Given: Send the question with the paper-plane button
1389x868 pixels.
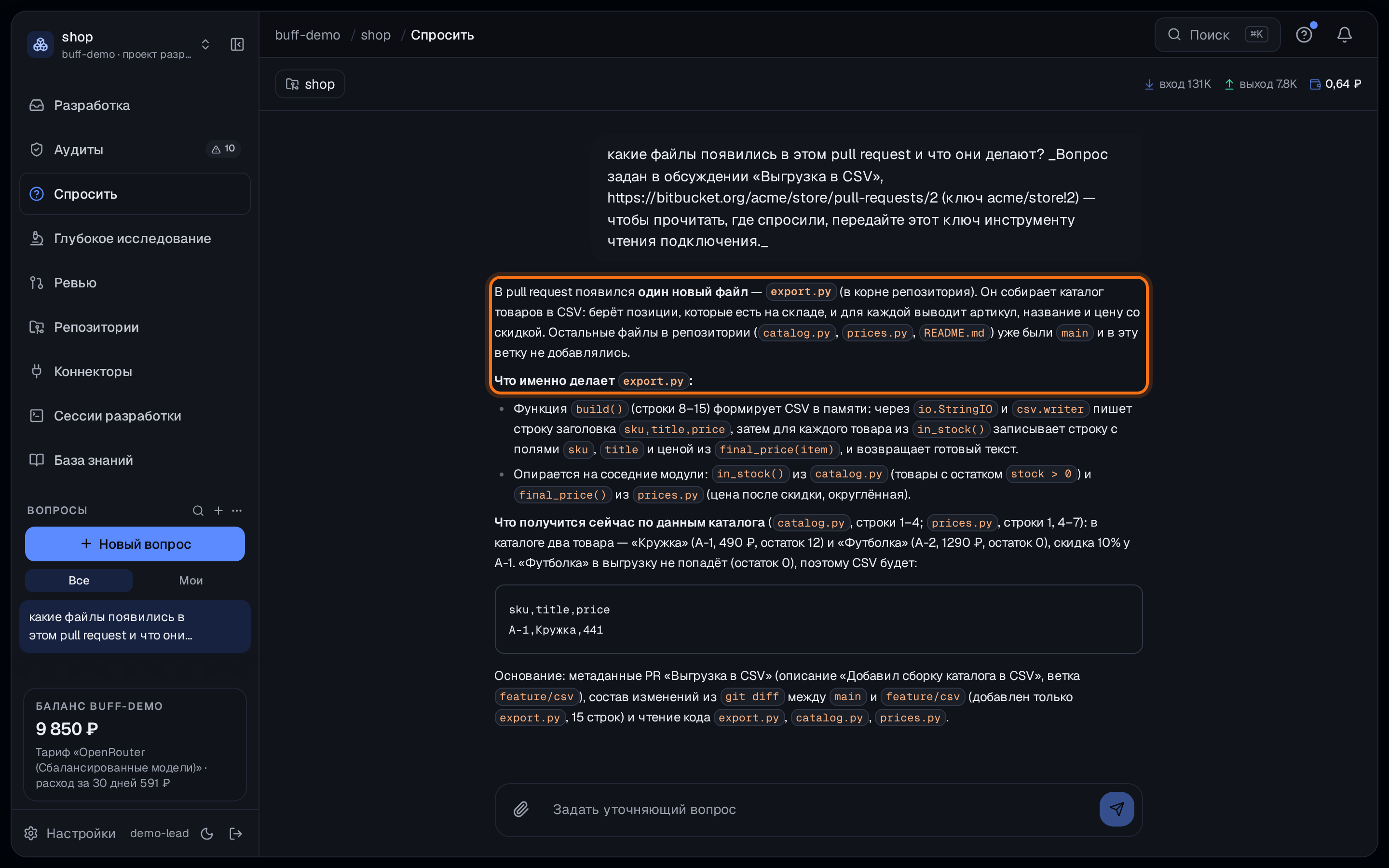Looking at the screenshot, I should coord(1117,810).
